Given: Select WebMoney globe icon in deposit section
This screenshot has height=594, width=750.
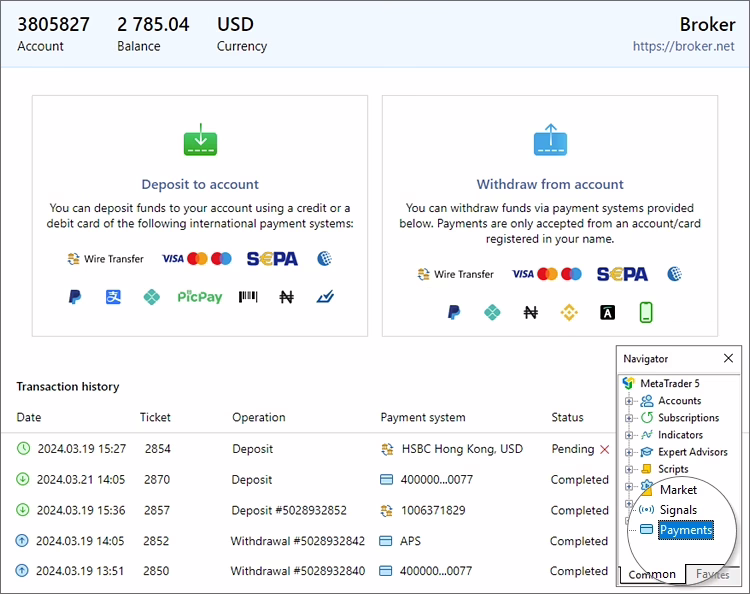Looking at the screenshot, I should click(x=324, y=259).
